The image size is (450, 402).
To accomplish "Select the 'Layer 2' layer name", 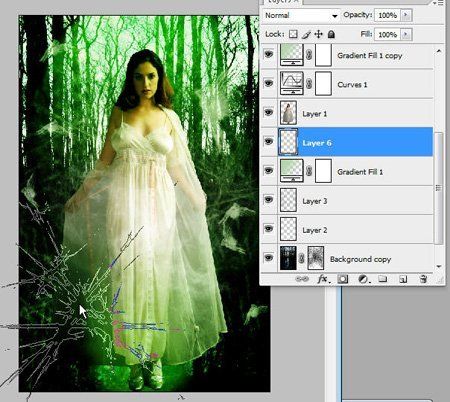I will pos(315,230).
